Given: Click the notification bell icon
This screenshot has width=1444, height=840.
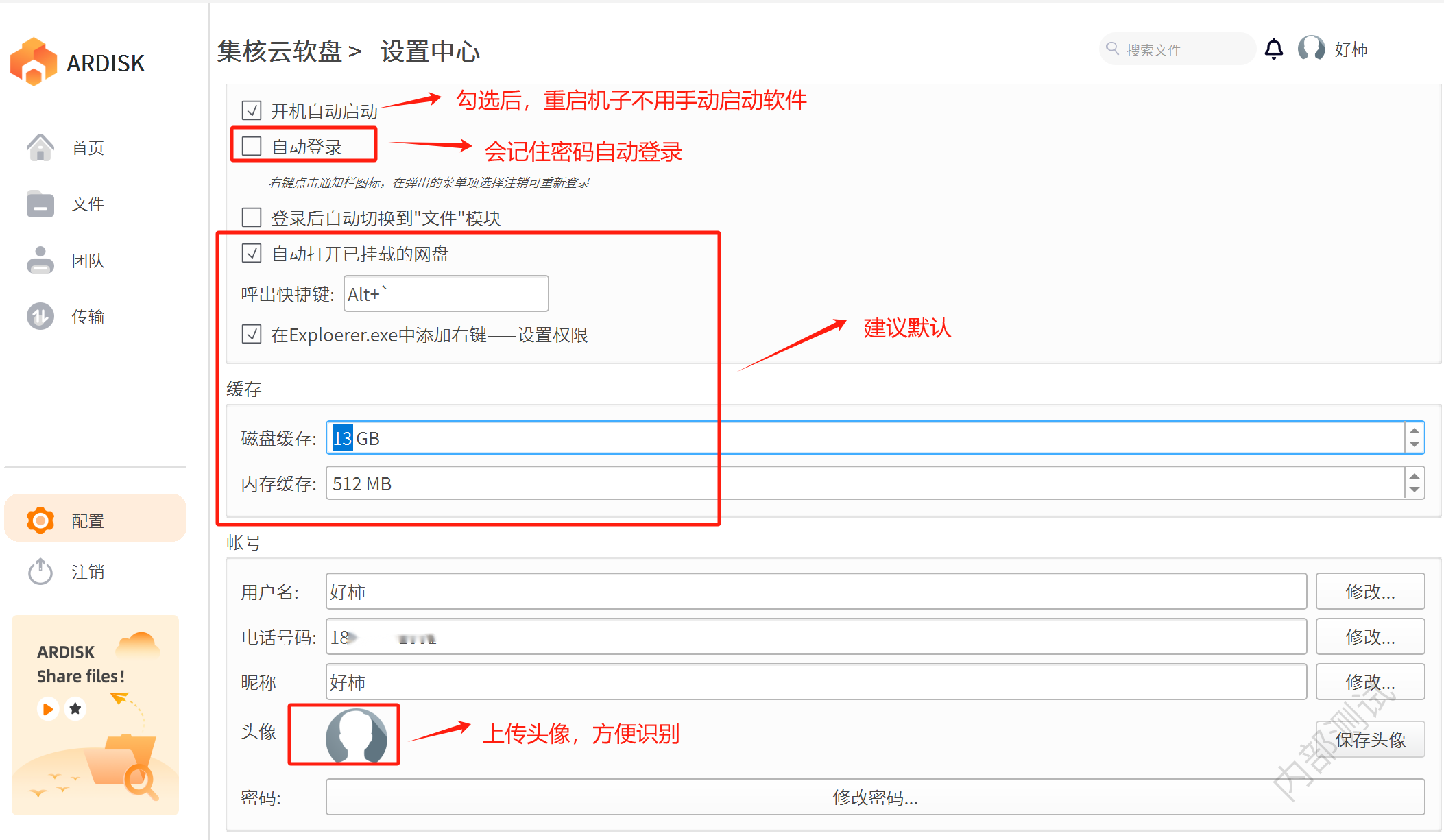Looking at the screenshot, I should [x=1273, y=49].
